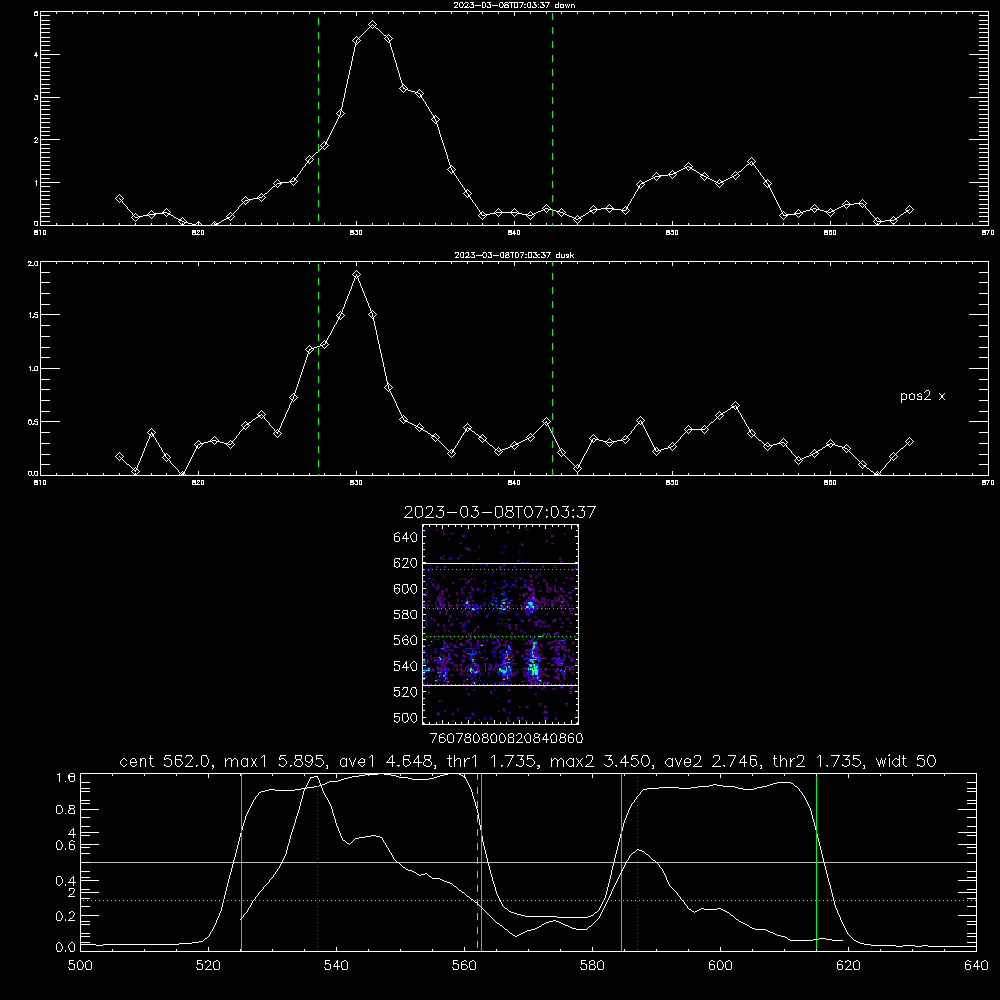
Task: Click the last diamond data point in the dusk plot
Action: [909, 441]
